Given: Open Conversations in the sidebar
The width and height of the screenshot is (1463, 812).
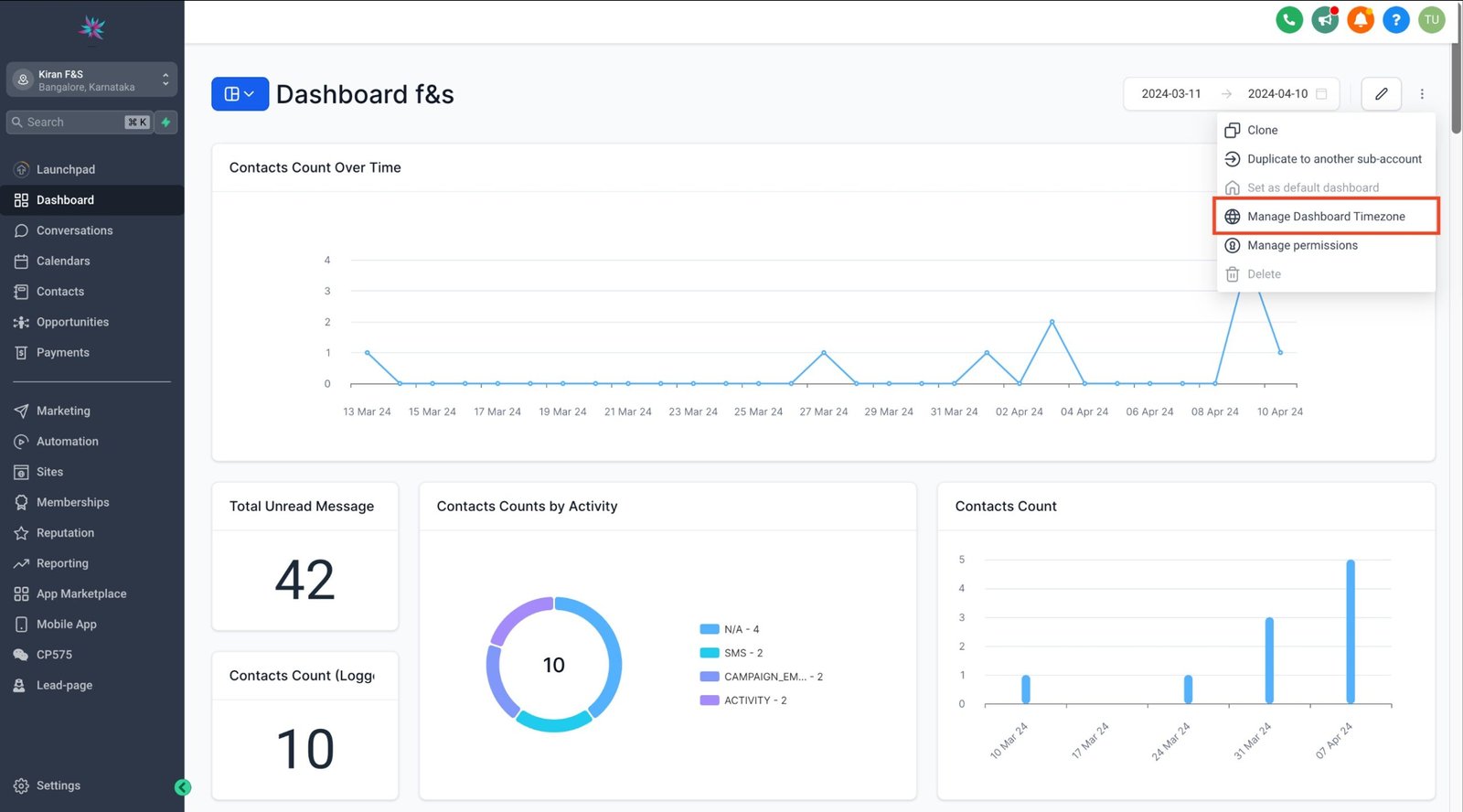Looking at the screenshot, I should (x=74, y=230).
